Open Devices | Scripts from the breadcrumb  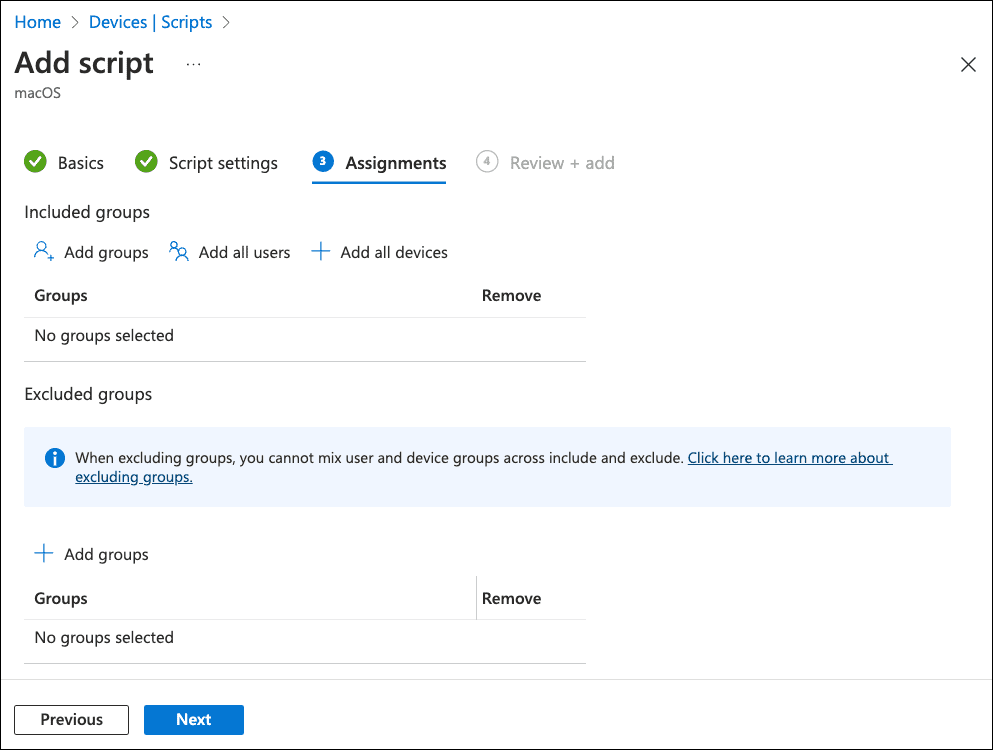click(150, 21)
